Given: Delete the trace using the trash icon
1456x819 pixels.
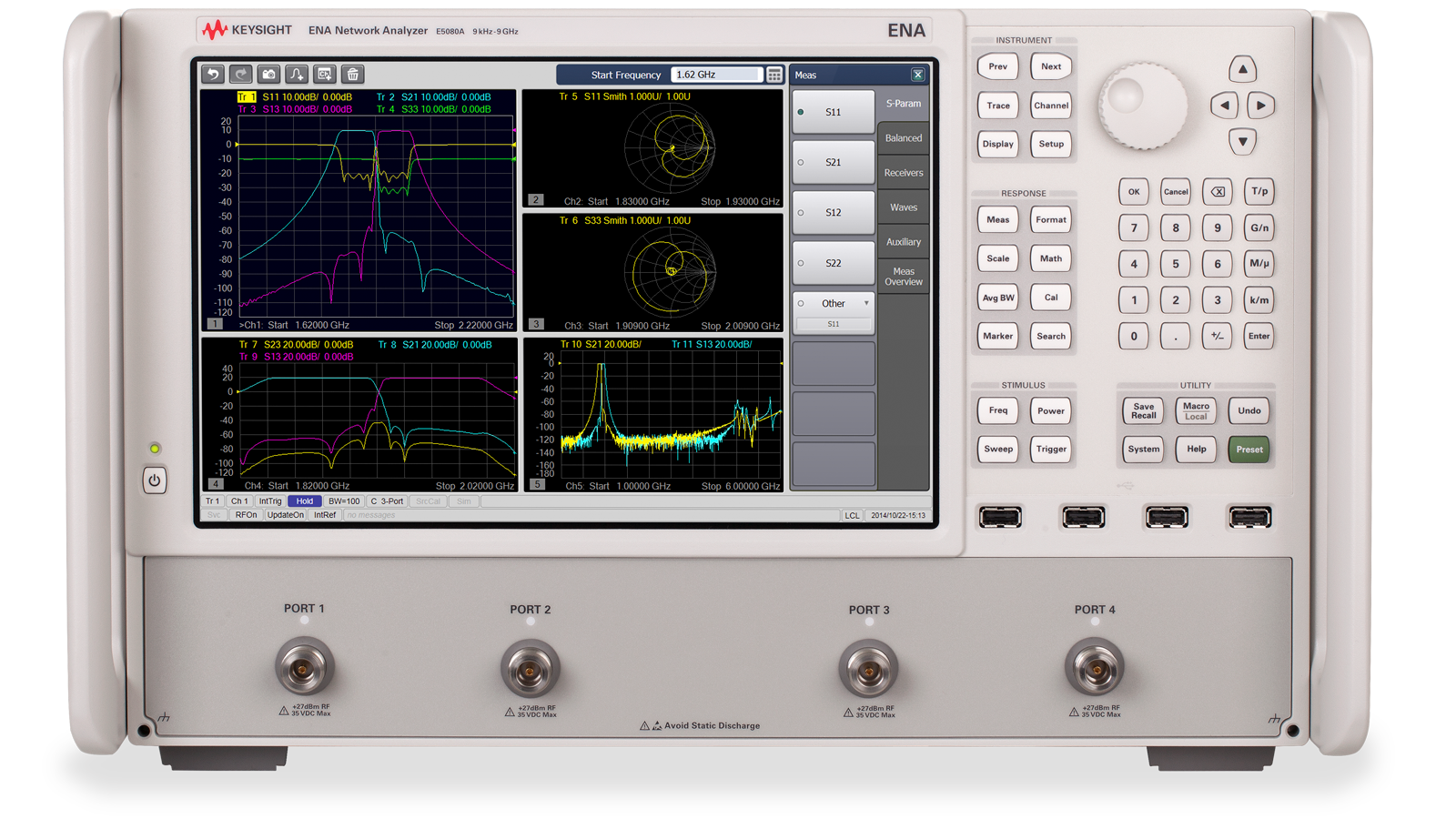Looking at the screenshot, I should click(351, 74).
